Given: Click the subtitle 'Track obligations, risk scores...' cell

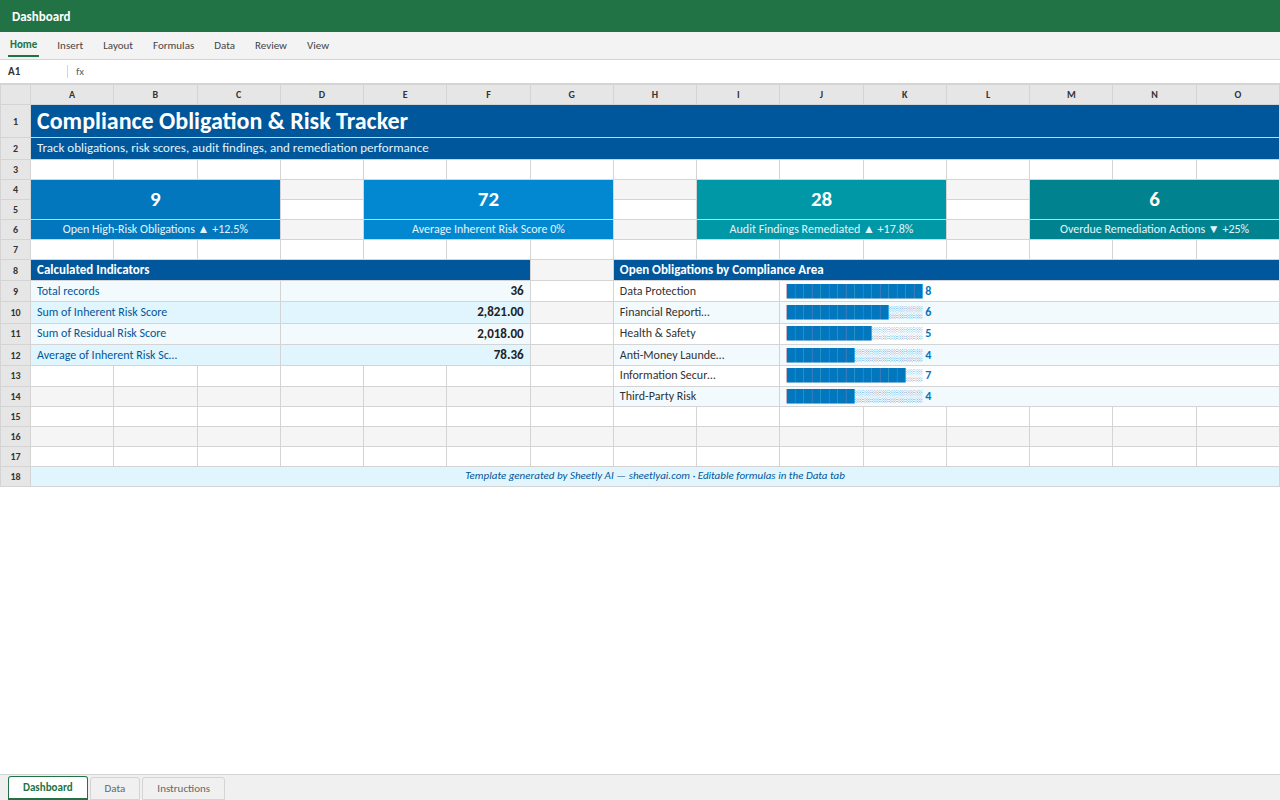Looking at the screenshot, I should point(655,148).
